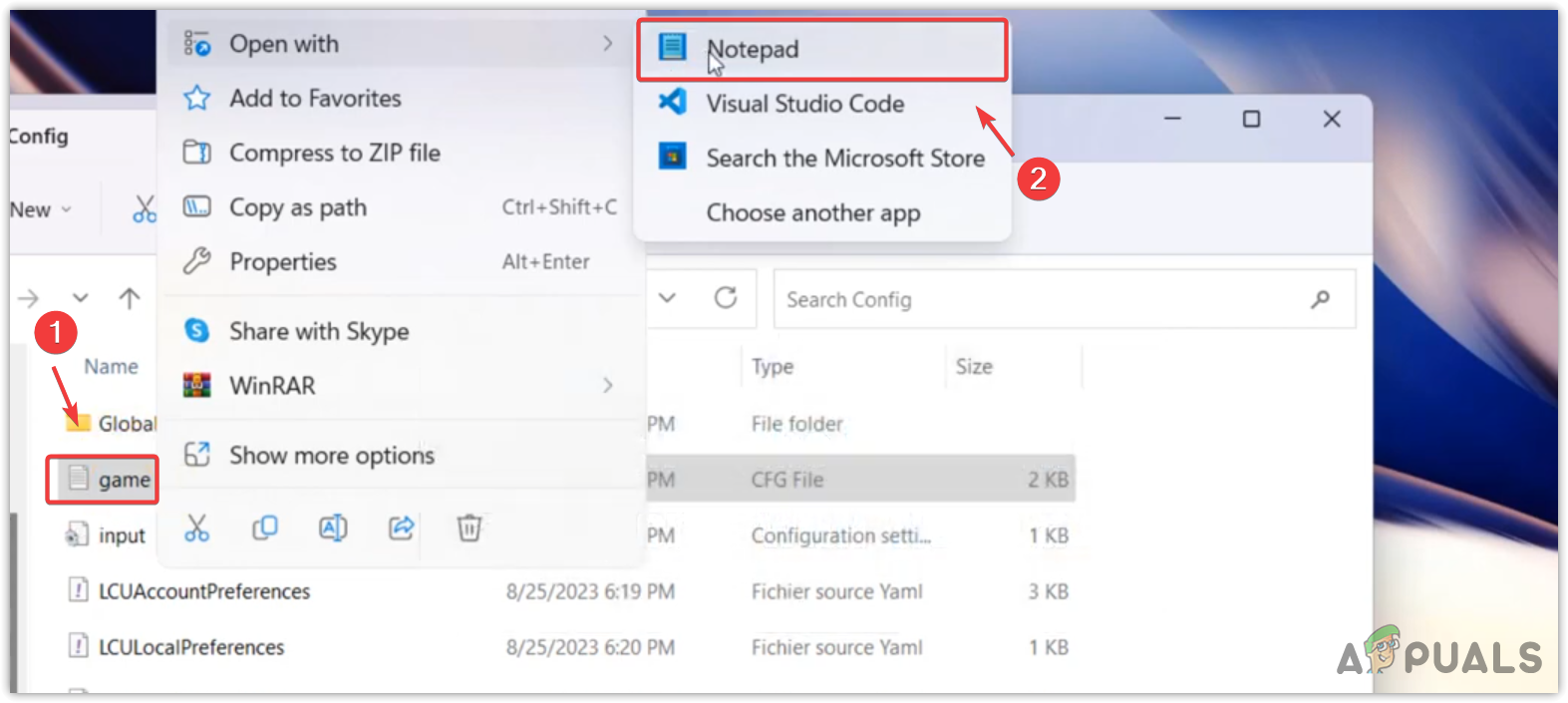
Task: Open recent locations chevron
Action: point(81,297)
